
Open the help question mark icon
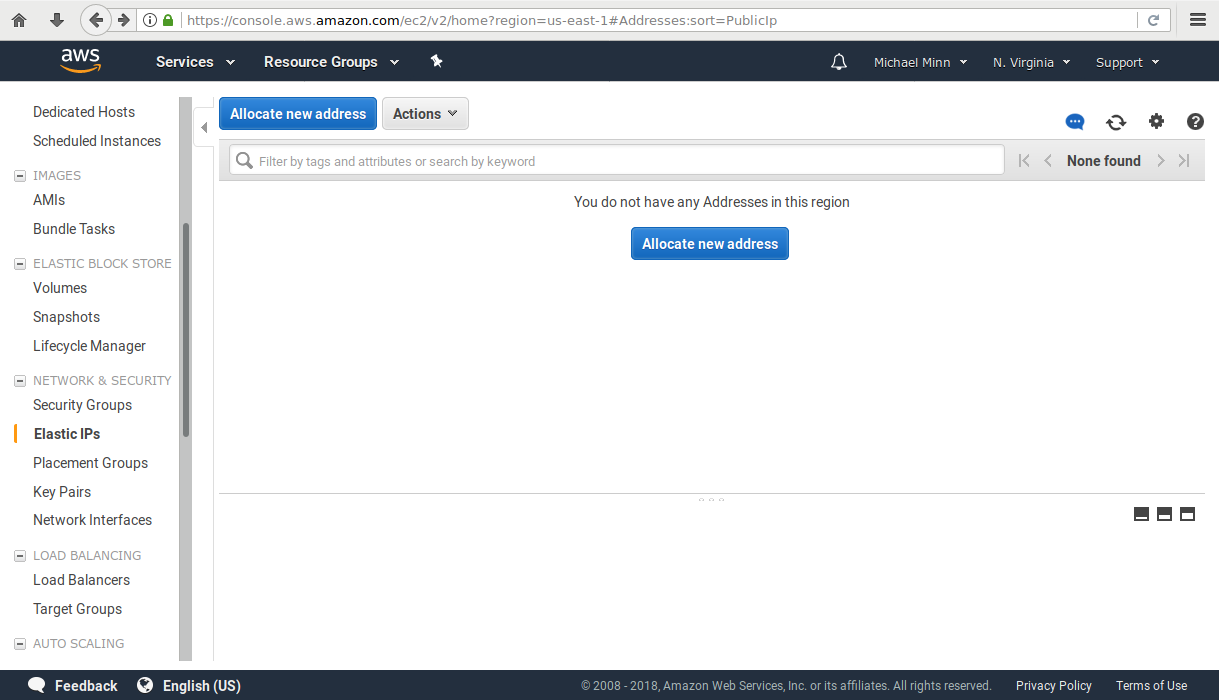[x=1195, y=122]
